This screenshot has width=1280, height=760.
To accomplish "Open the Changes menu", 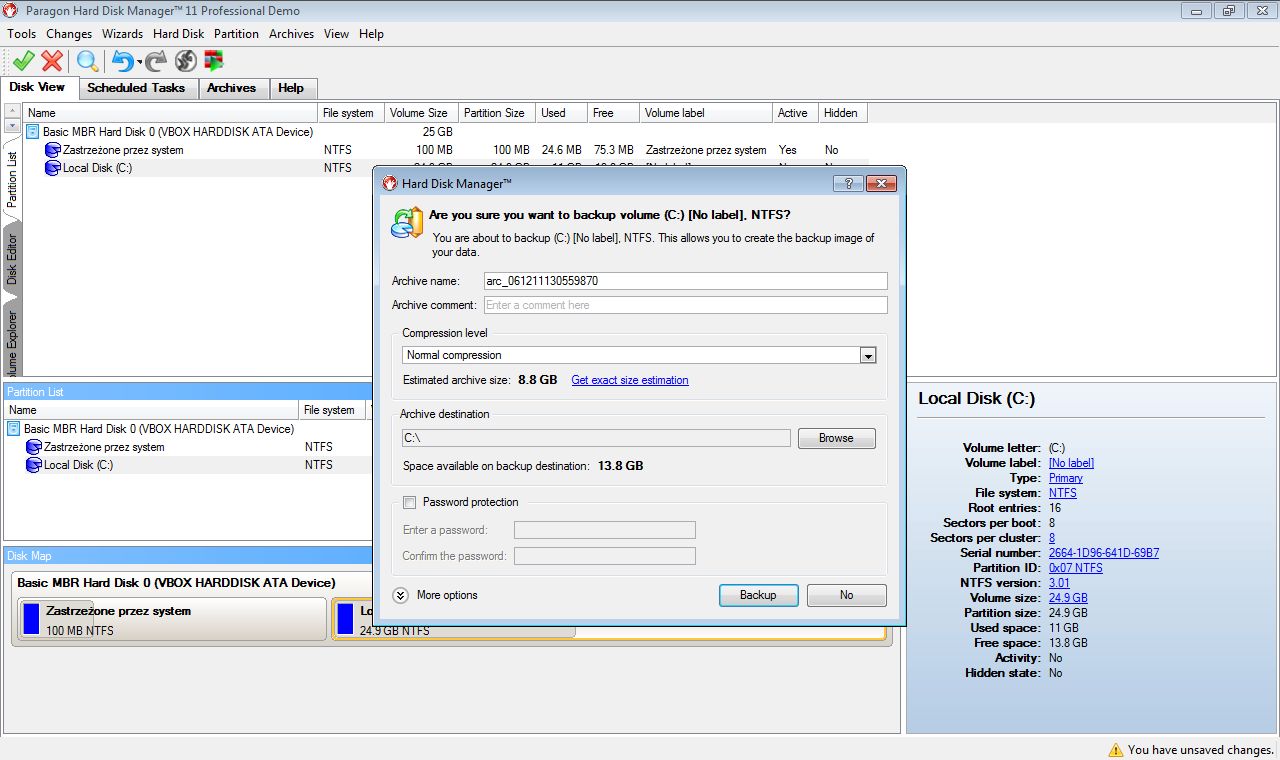I will pos(69,34).
